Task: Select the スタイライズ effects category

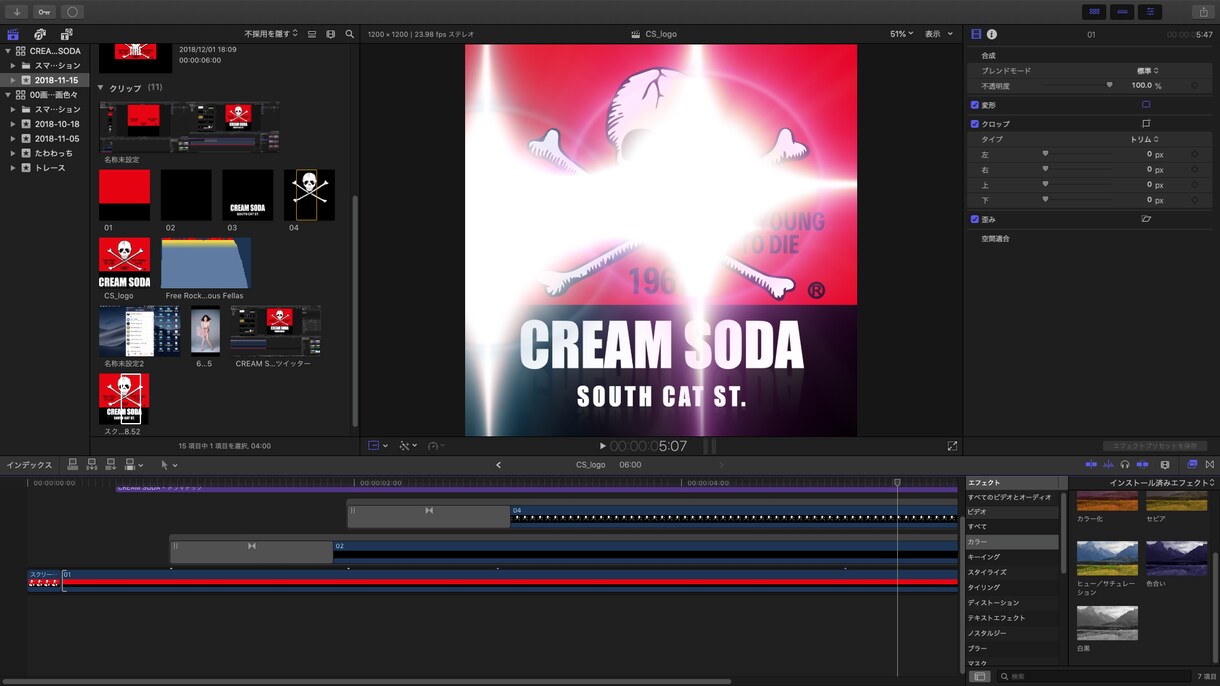Action: pyautogui.click(x=1012, y=572)
